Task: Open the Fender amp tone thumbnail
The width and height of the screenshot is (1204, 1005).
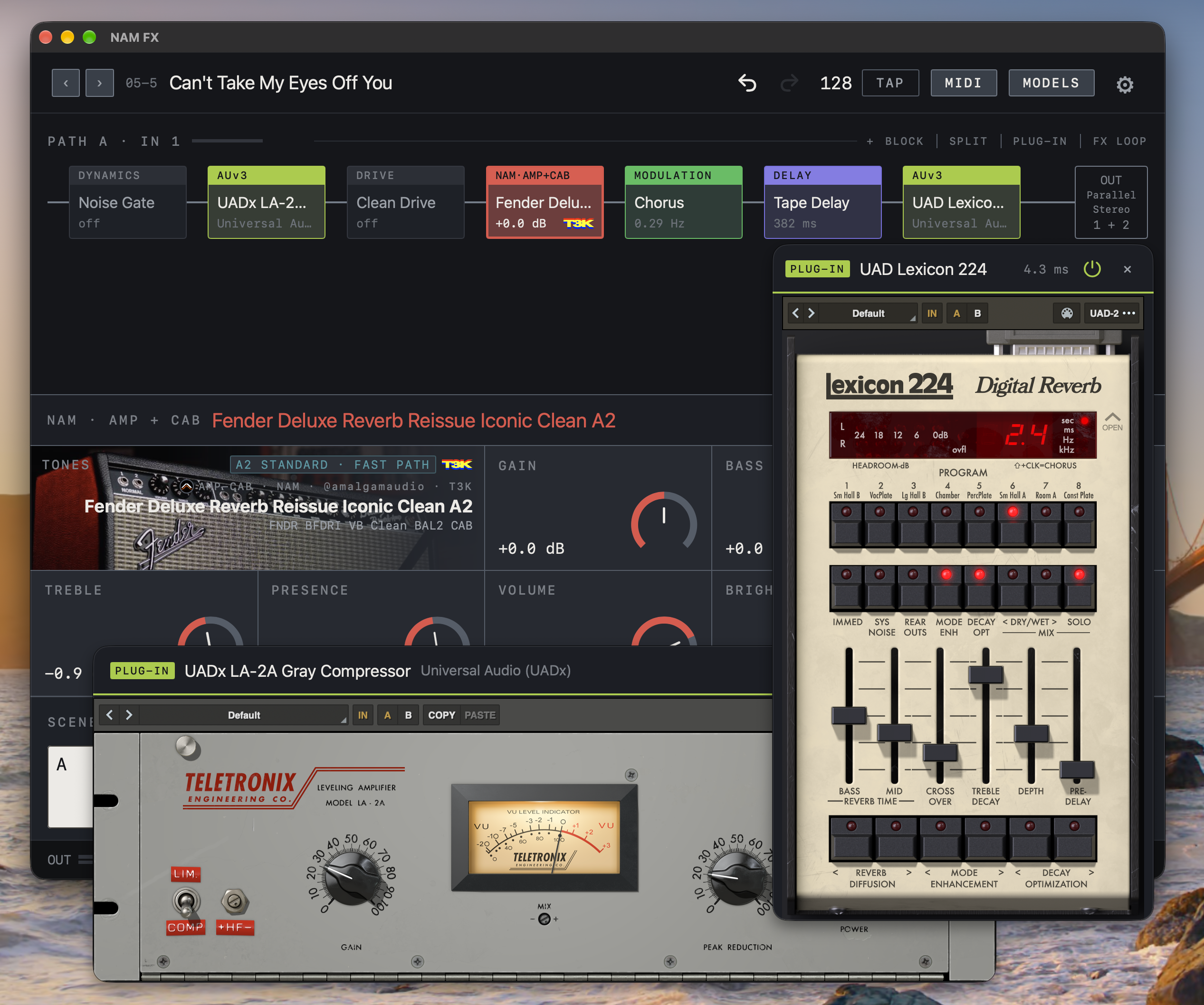Action: click(258, 509)
